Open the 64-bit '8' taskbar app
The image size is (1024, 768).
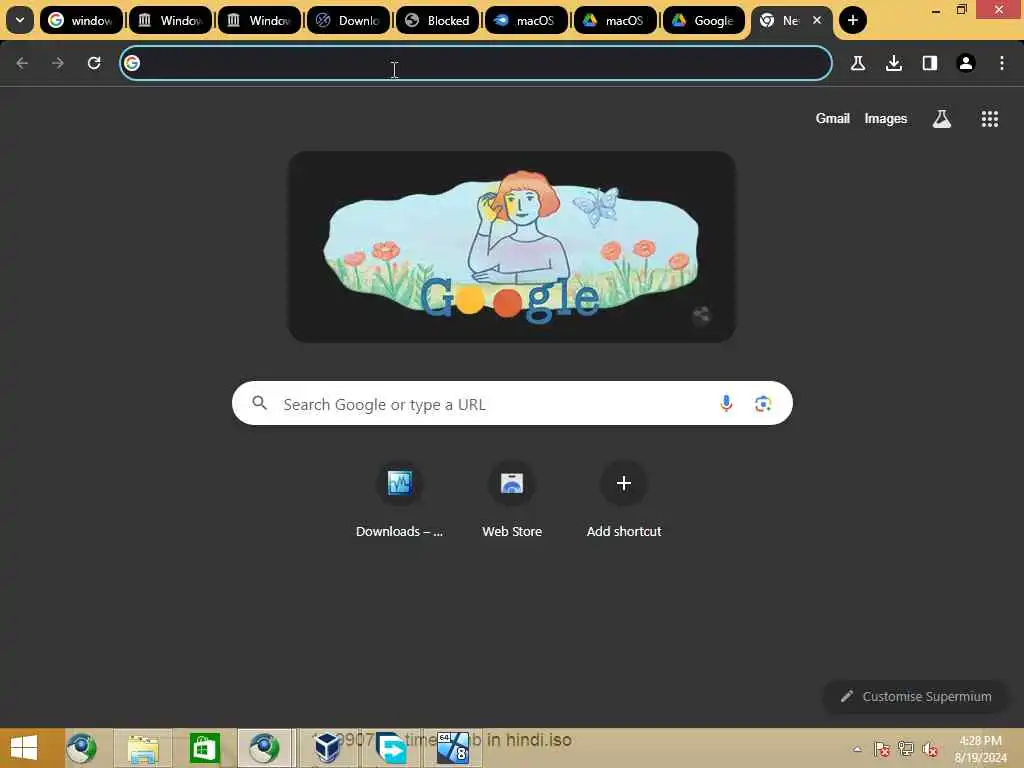[453, 748]
